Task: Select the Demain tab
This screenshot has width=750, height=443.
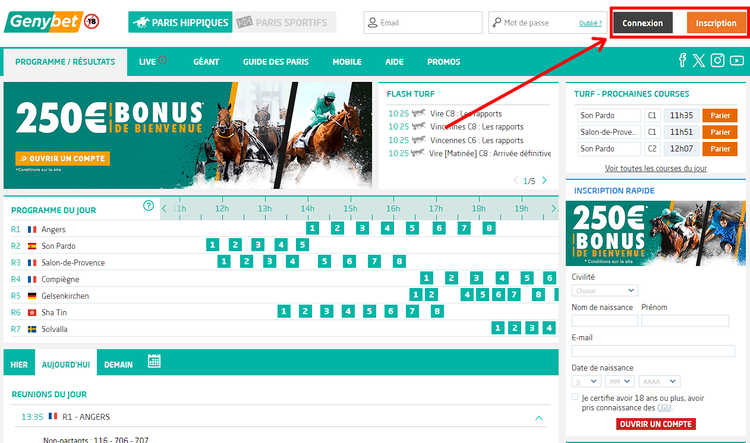Action: [x=118, y=365]
